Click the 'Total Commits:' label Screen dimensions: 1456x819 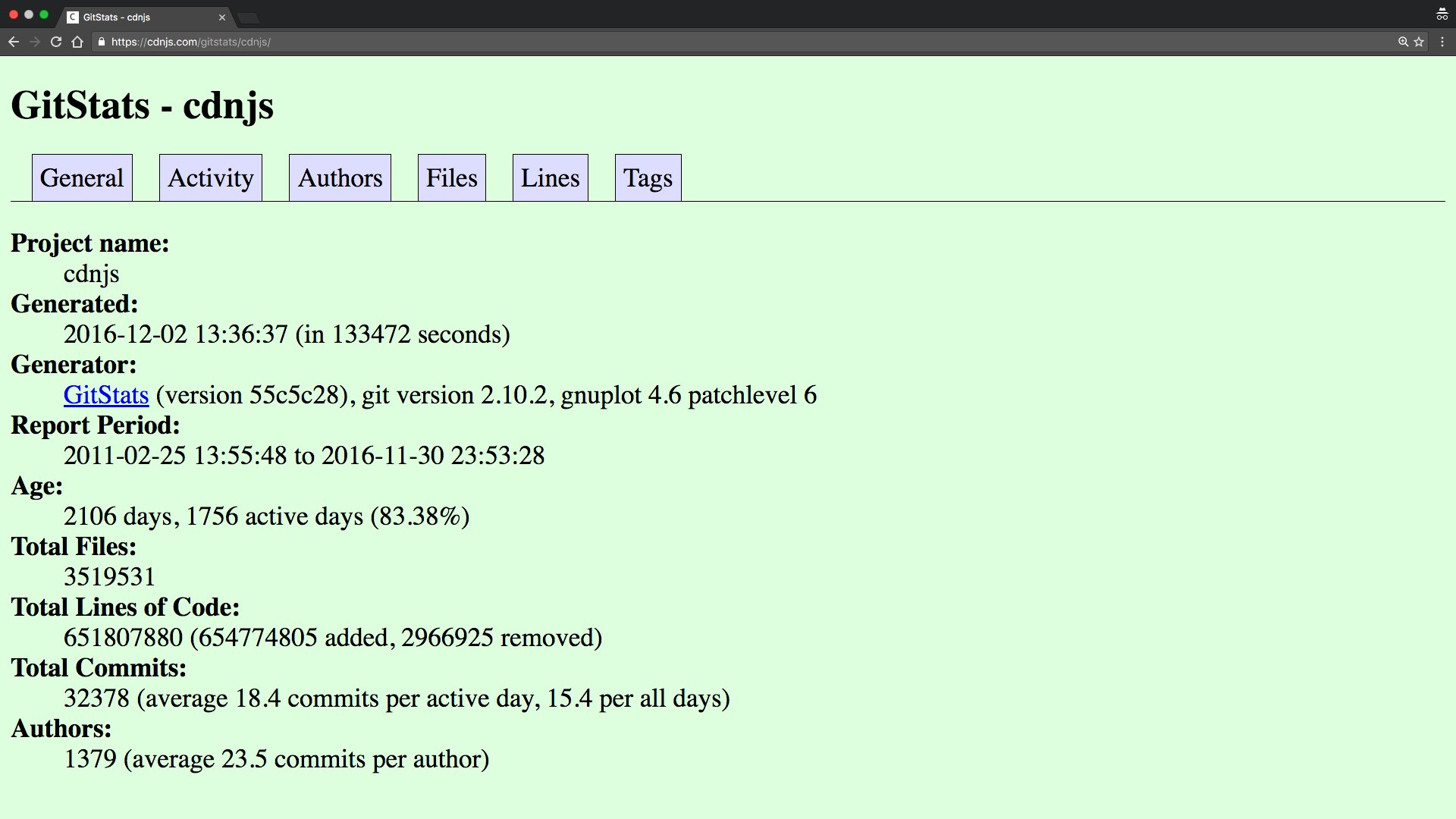point(99,668)
